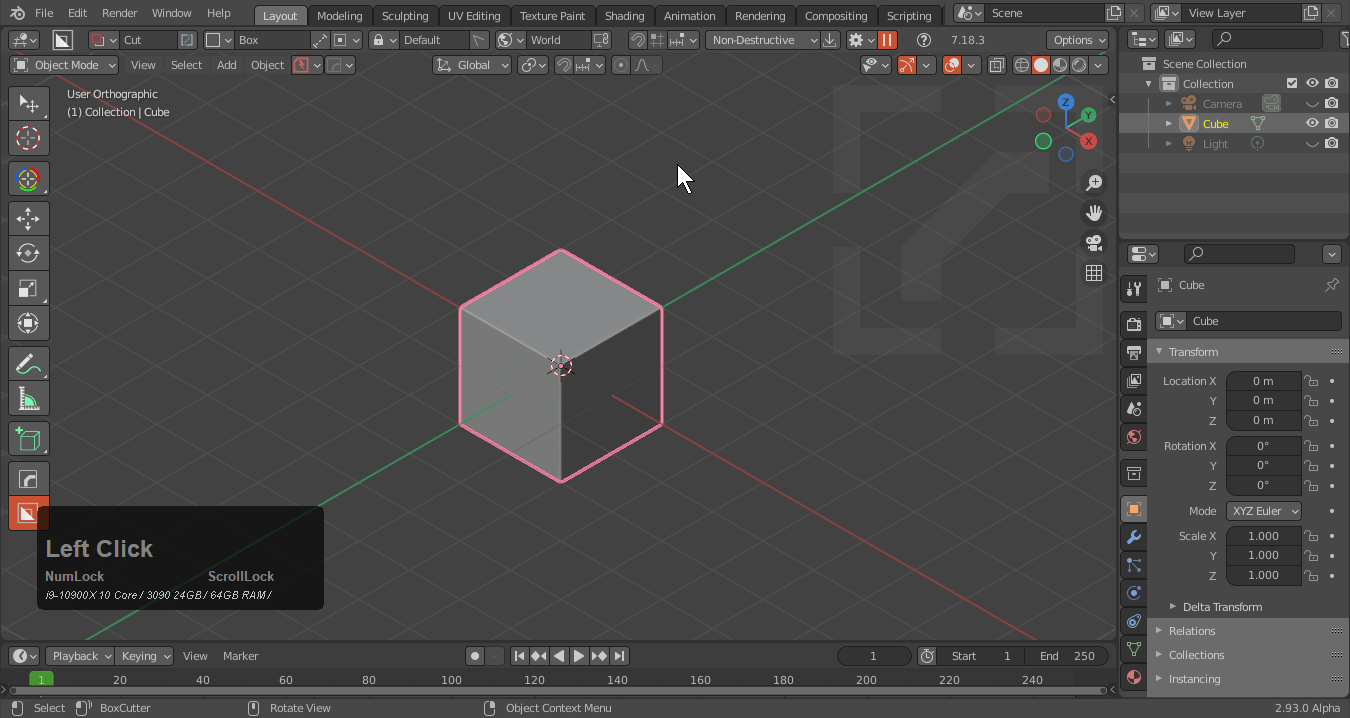Hide the Cube in viewport
The image size is (1350, 718).
pyautogui.click(x=1312, y=124)
